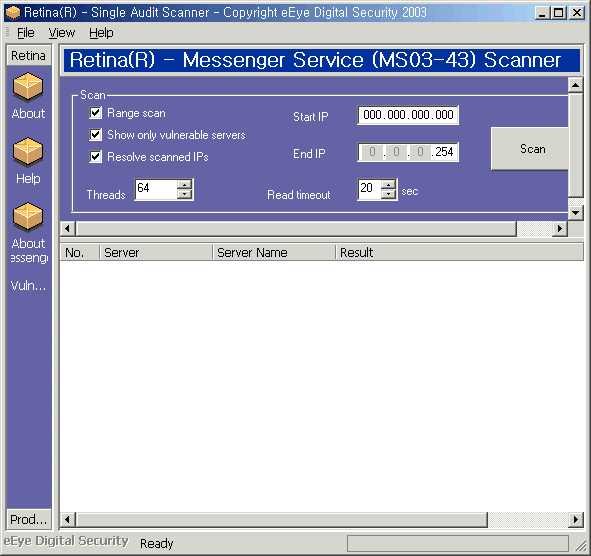The image size is (591, 556).
Task: Click scan panel vertical scrollbar up arrow
Action: 576,86
